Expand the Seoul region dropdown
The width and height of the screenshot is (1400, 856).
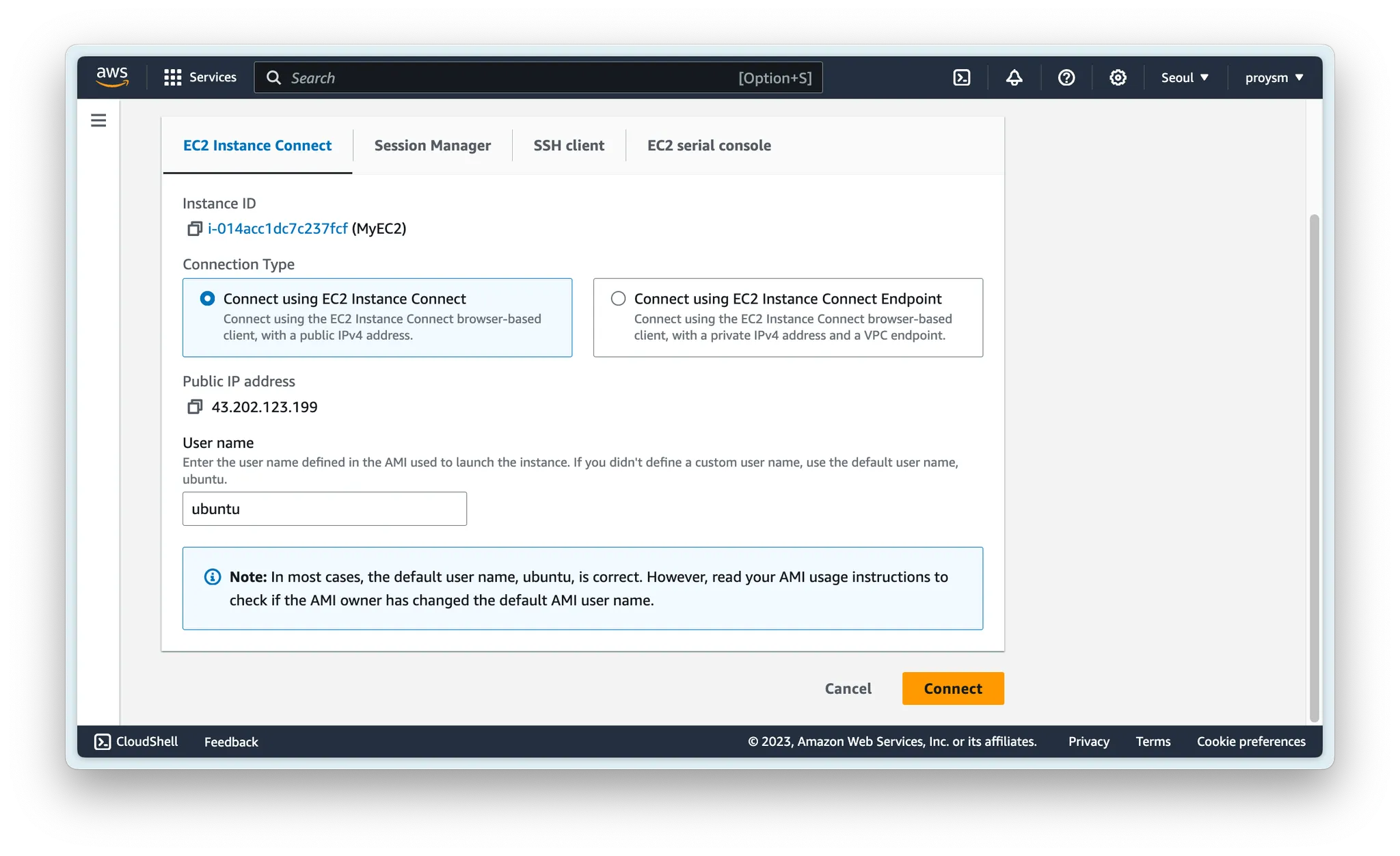[x=1184, y=77]
